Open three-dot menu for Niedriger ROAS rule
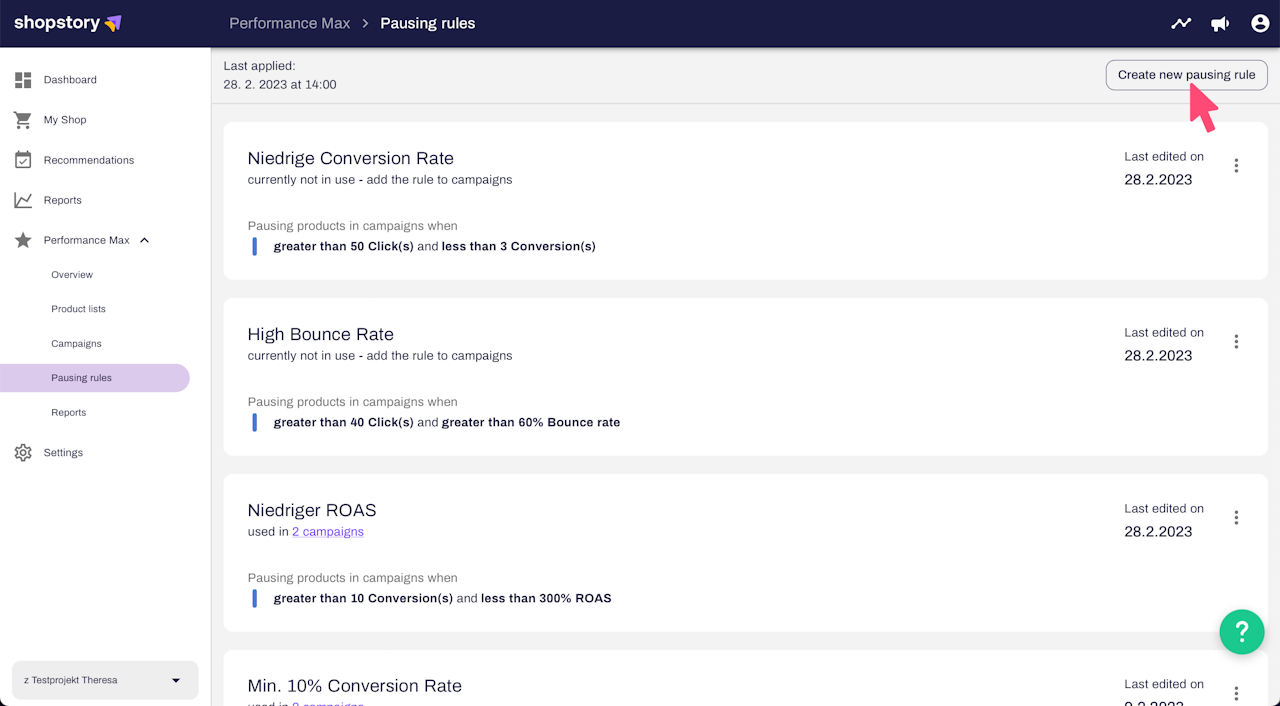Screen dimensions: 1280x706 click(1236, 518)
